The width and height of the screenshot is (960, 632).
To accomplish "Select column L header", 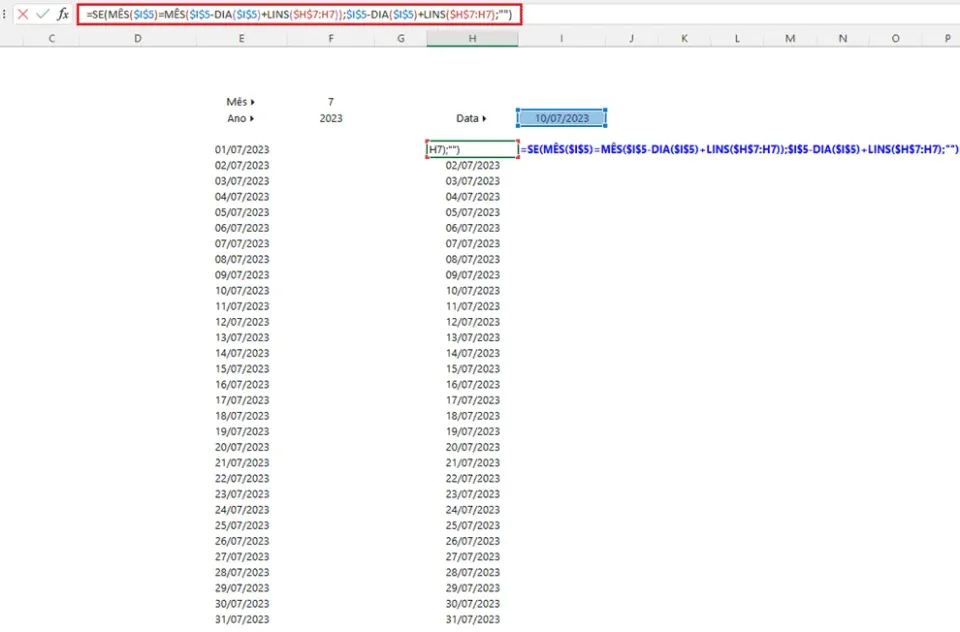I will tap(737, 39).
